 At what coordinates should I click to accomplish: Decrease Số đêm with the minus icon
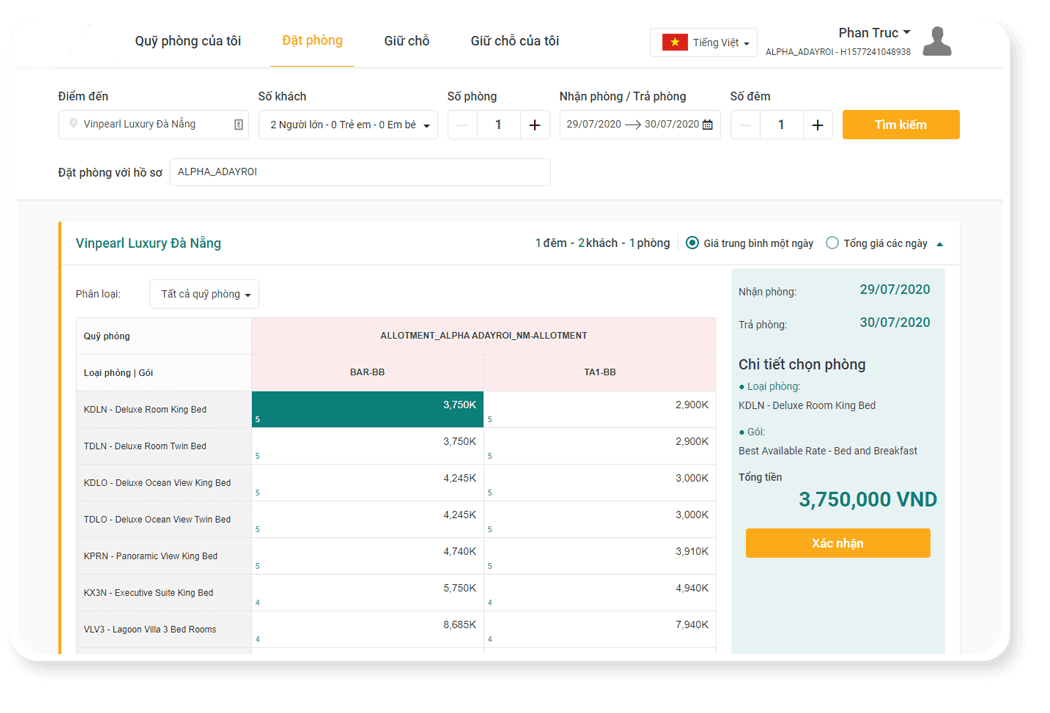tap(744, 125)
